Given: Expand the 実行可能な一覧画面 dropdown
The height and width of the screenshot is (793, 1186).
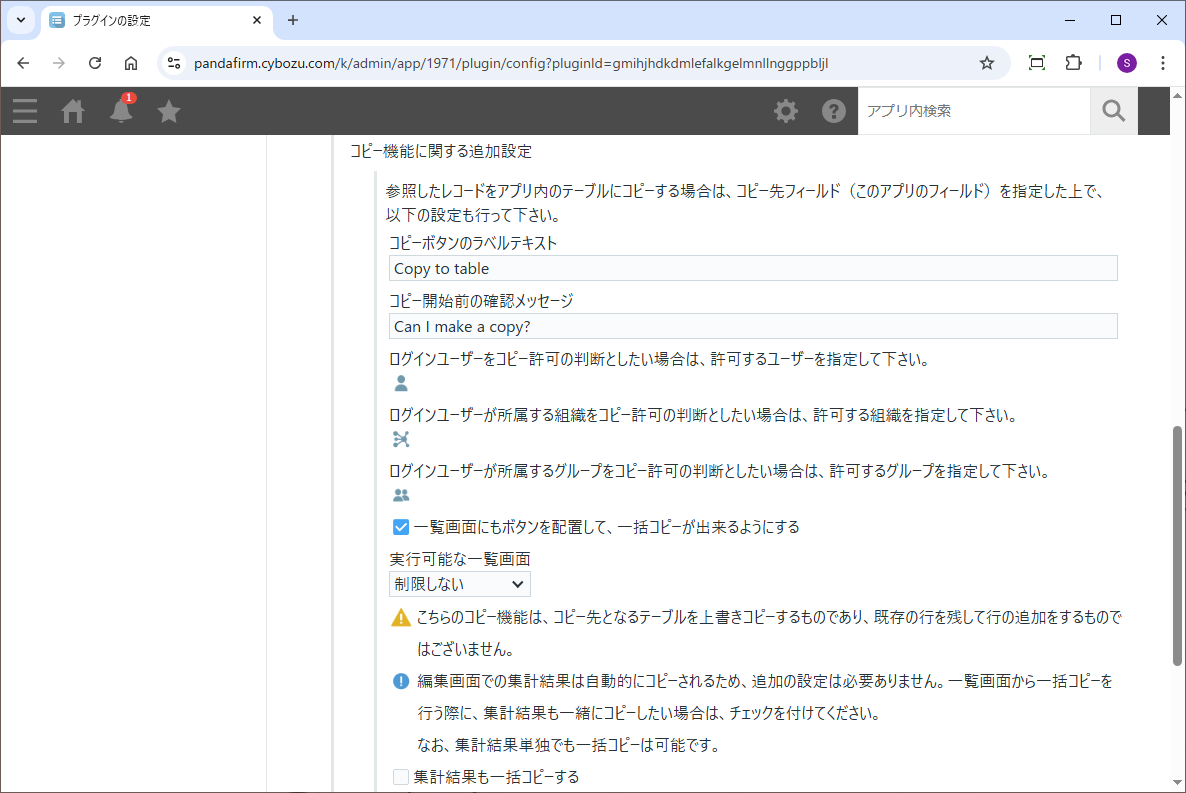Looking at the screenshot, I should [459, 584].
